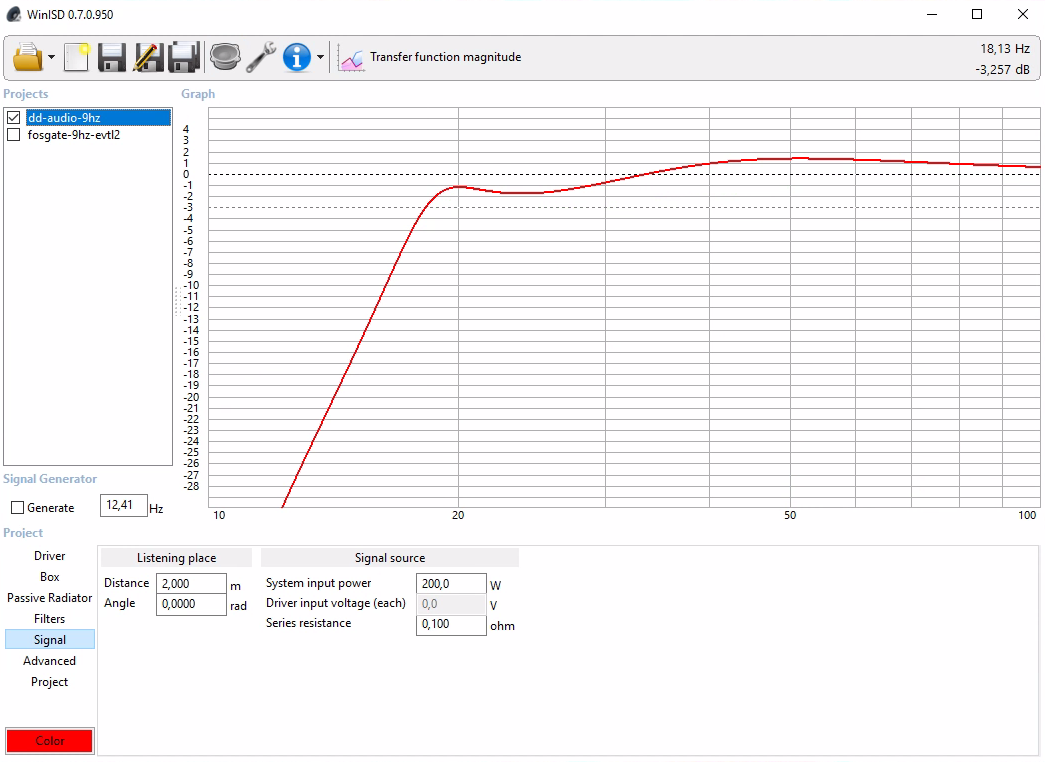1045x762 pixels.
Task: Click the Save As floppy with pencil icon
Action: (x=149, y=57)
